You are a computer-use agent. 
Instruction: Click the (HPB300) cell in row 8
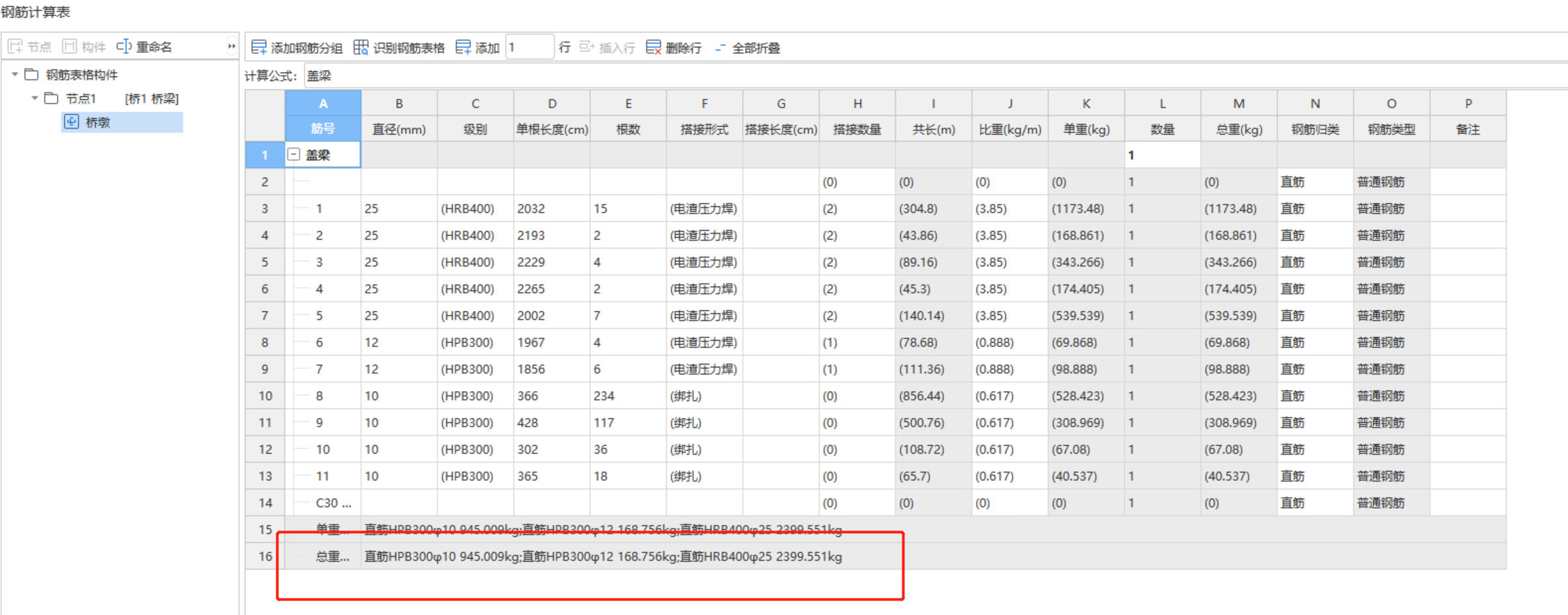475,342
